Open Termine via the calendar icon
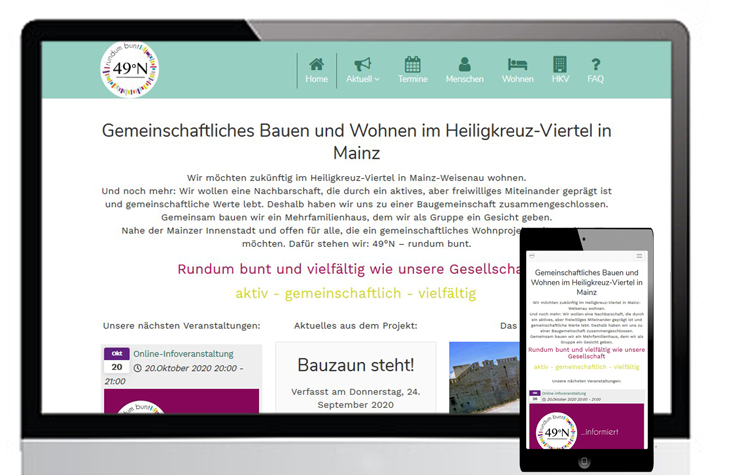This screenshot has width=750, height=475. click(x=412, y=64)
